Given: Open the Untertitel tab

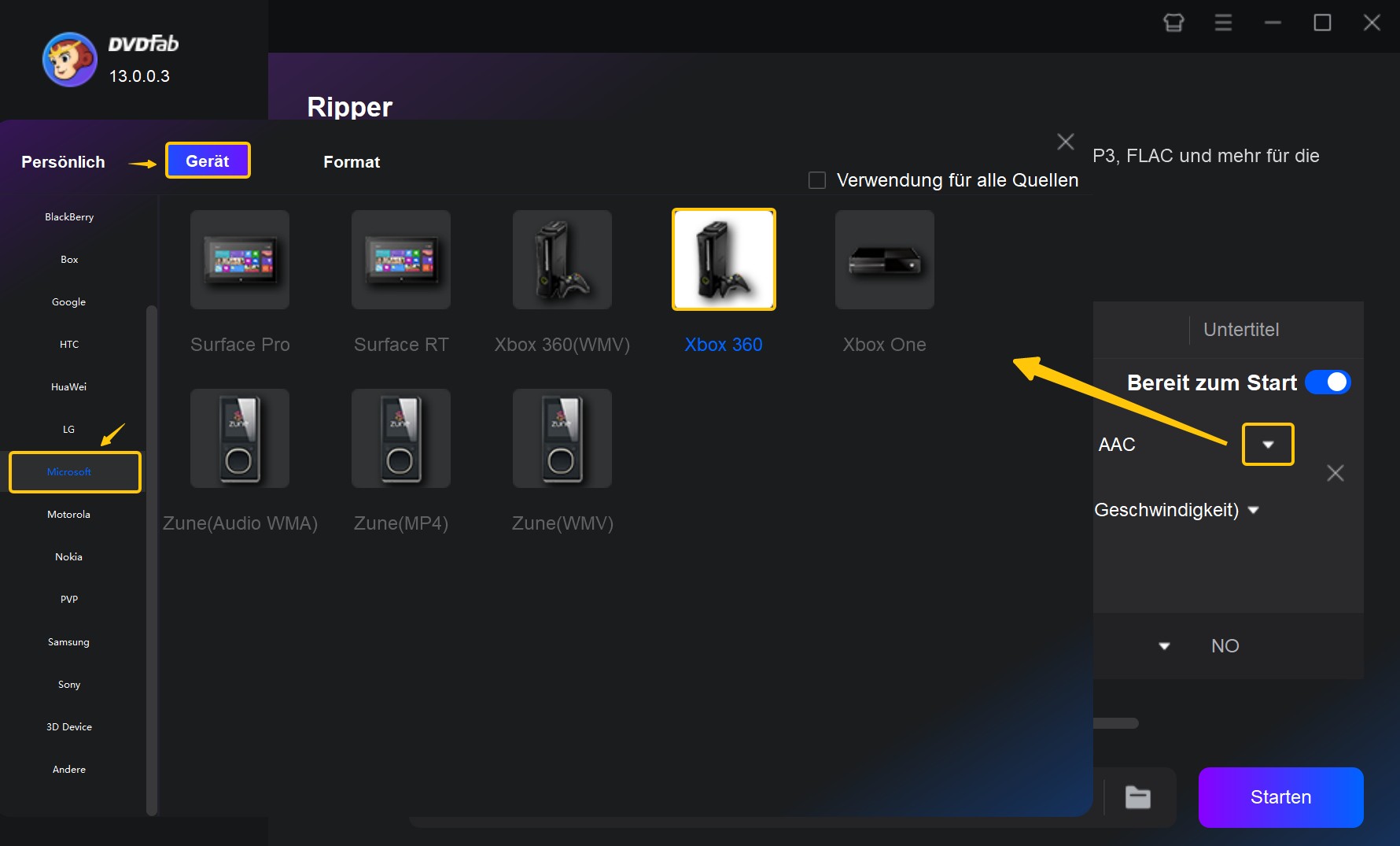Looking at the screenshot, I should pos(1241,330).
